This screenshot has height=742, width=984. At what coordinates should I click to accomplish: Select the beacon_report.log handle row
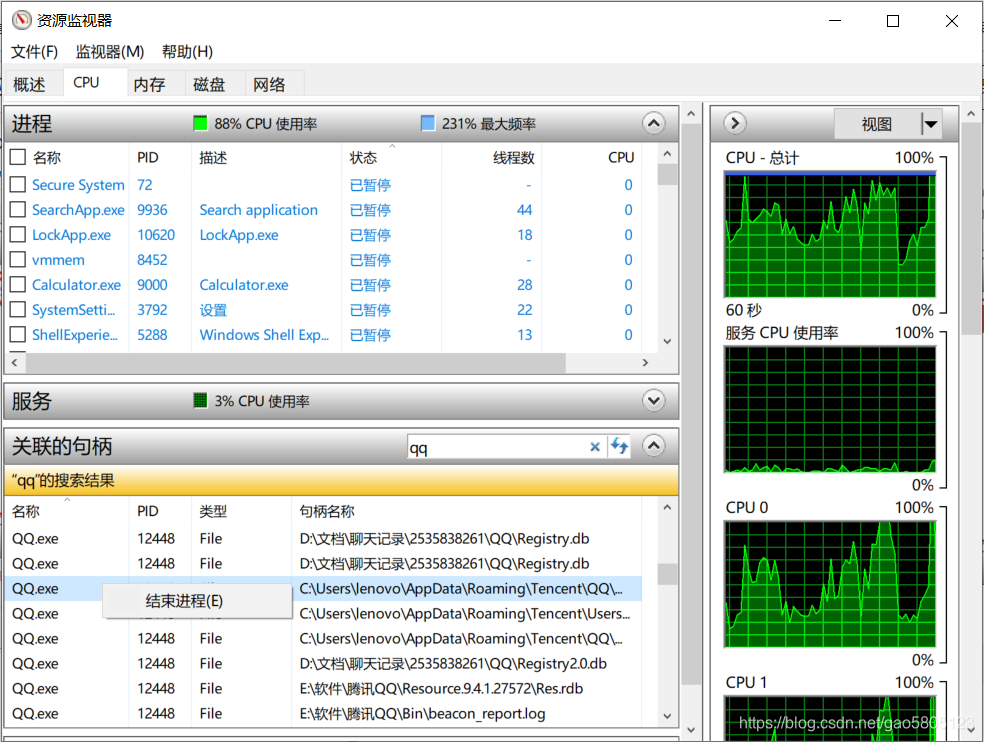(323, 714)
